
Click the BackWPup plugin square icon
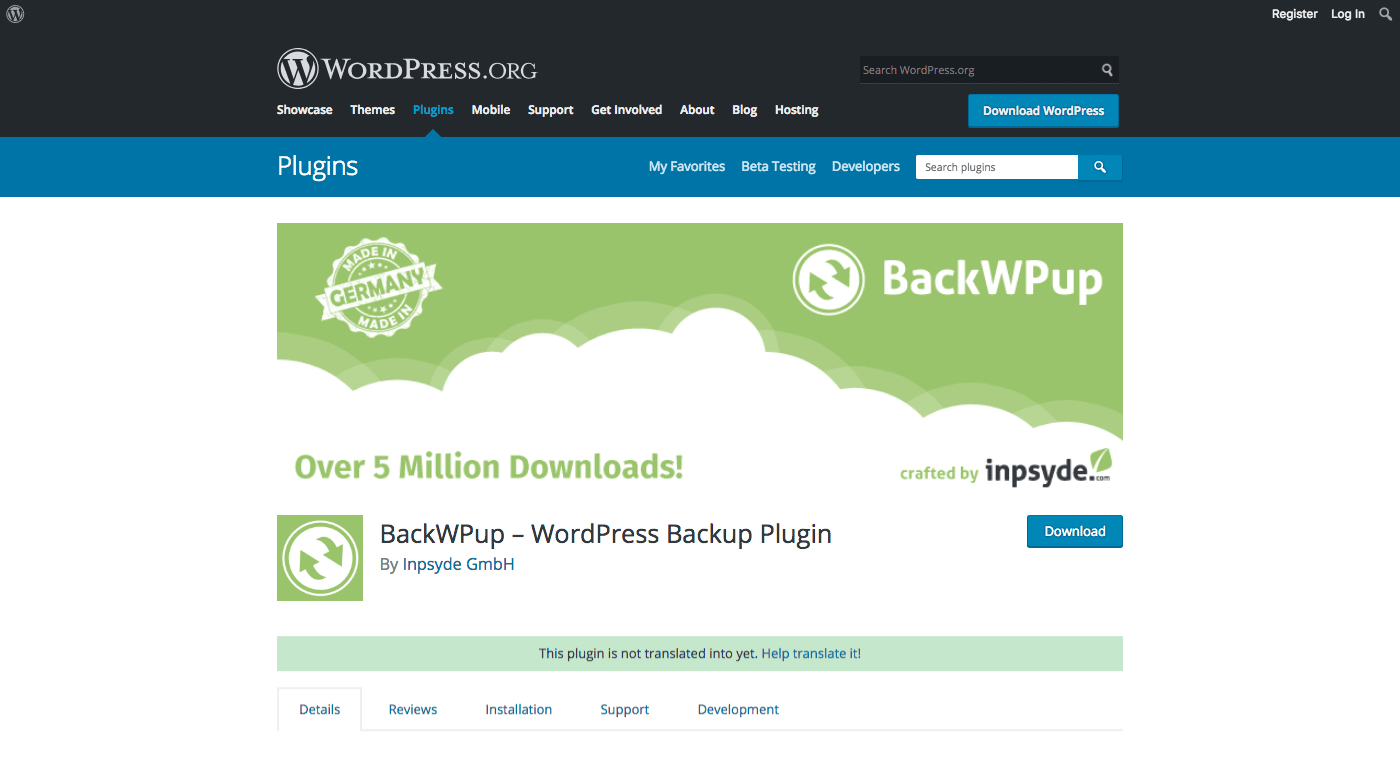(320, 558)
